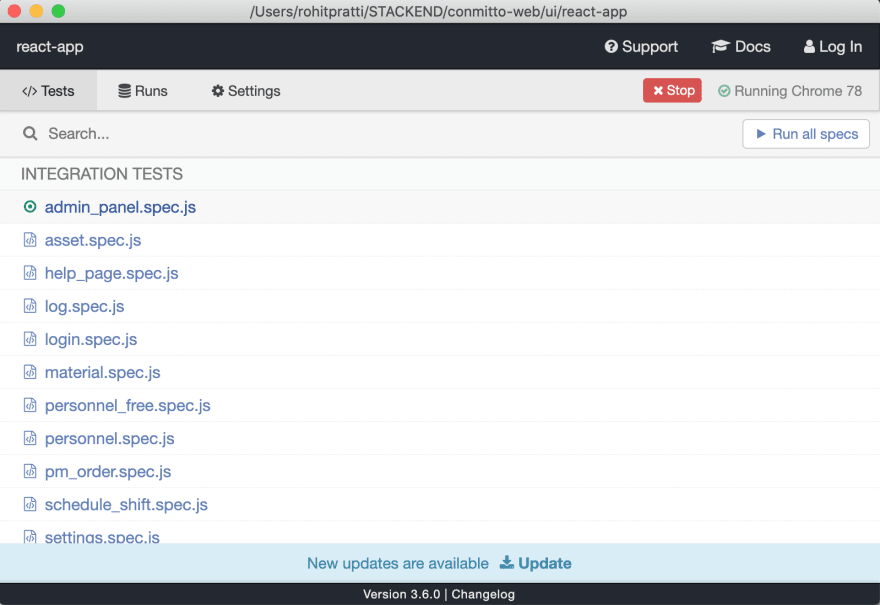The image size is (880, 605).
Task: Click the green zoom window button
Action: pos(58,11)
